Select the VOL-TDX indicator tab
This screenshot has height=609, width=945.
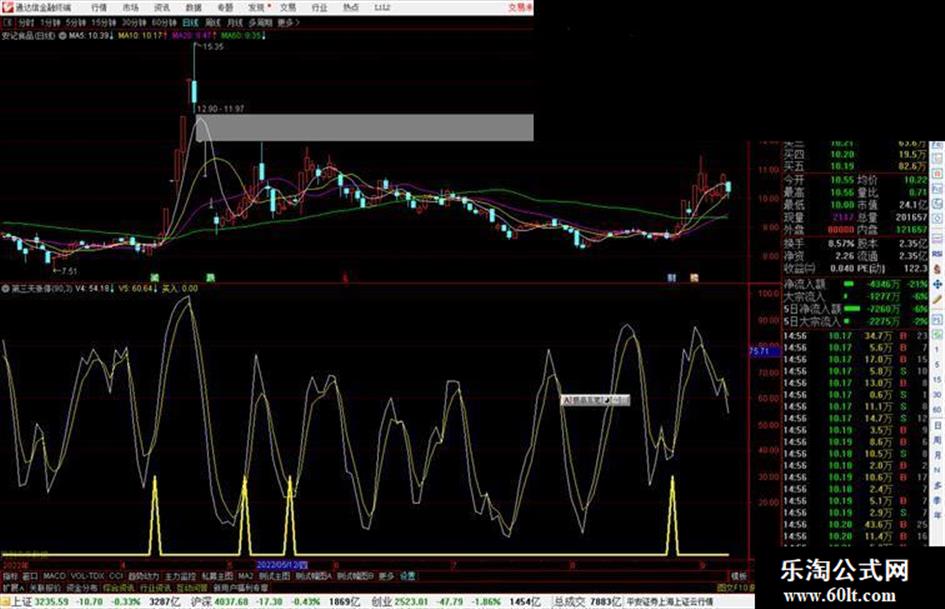click(87, 576)
